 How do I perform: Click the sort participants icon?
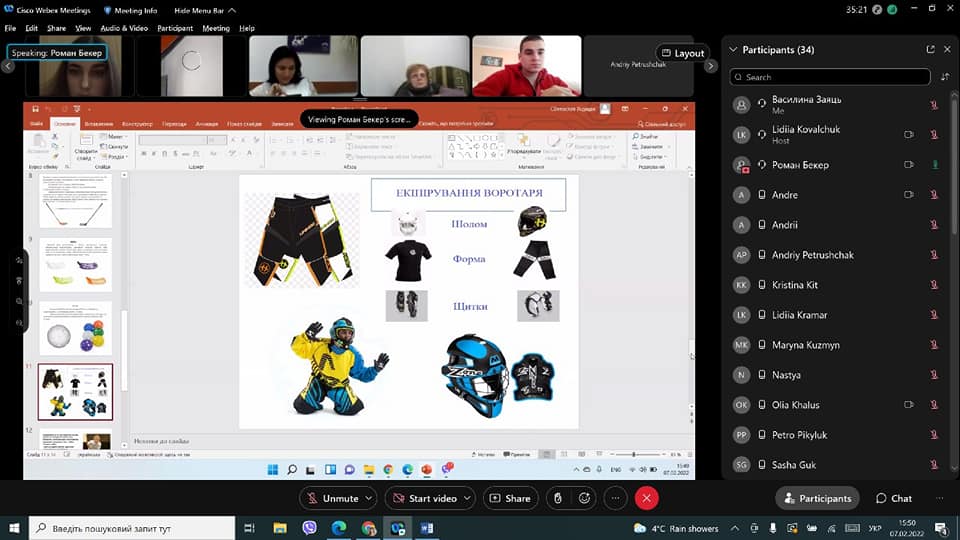pos(945,77)
